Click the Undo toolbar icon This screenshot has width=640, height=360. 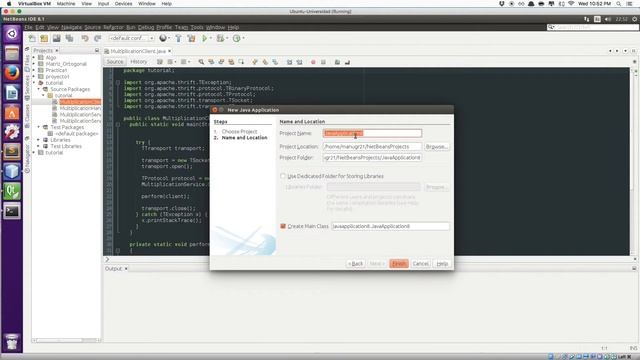[x=85, y=38]
